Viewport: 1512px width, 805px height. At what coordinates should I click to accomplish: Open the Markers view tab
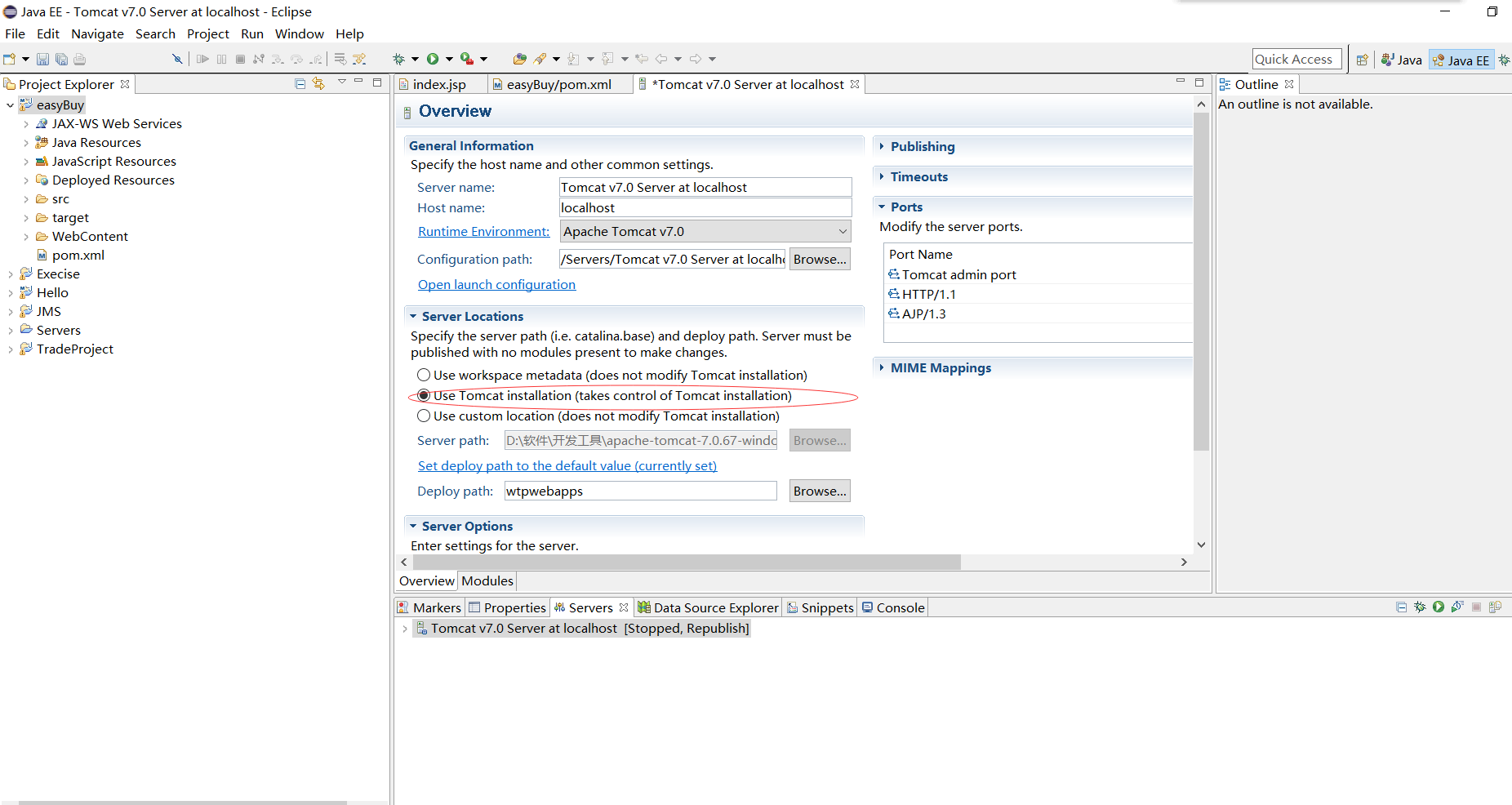[x=429, y=607]
